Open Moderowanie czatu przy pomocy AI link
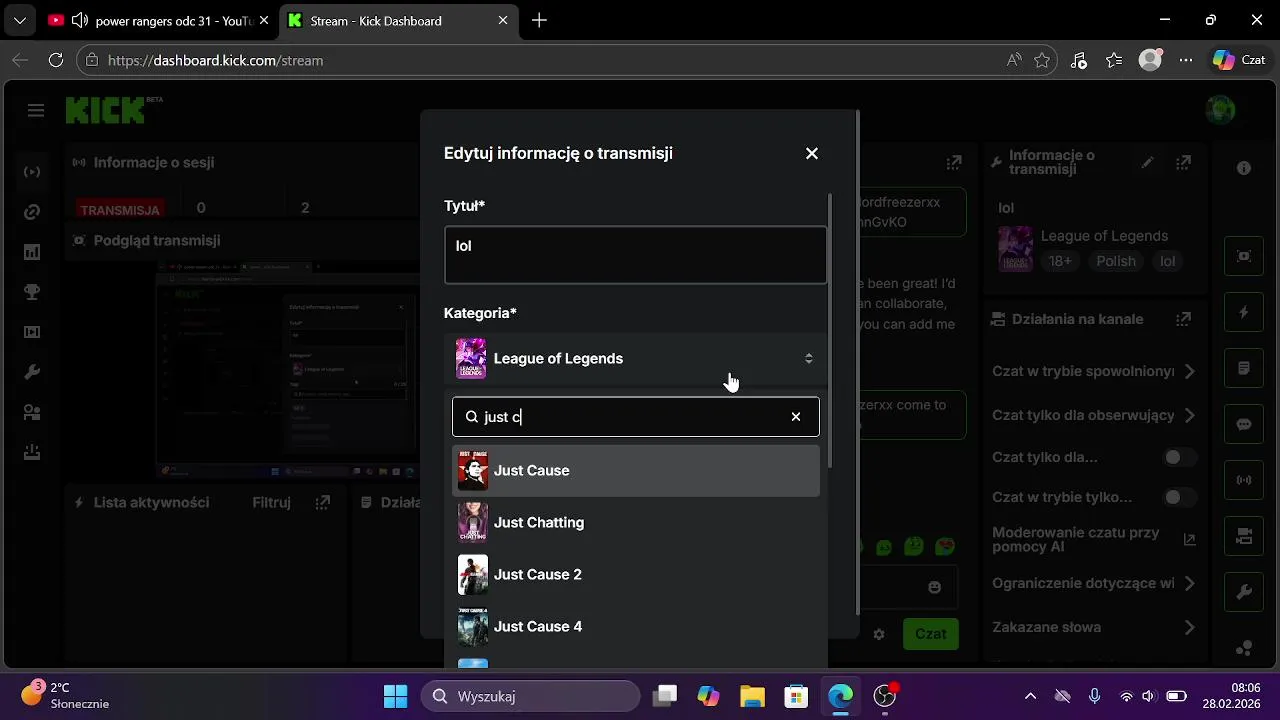The width and height of the screenshot is (1280, 720). click(1094, 540)
